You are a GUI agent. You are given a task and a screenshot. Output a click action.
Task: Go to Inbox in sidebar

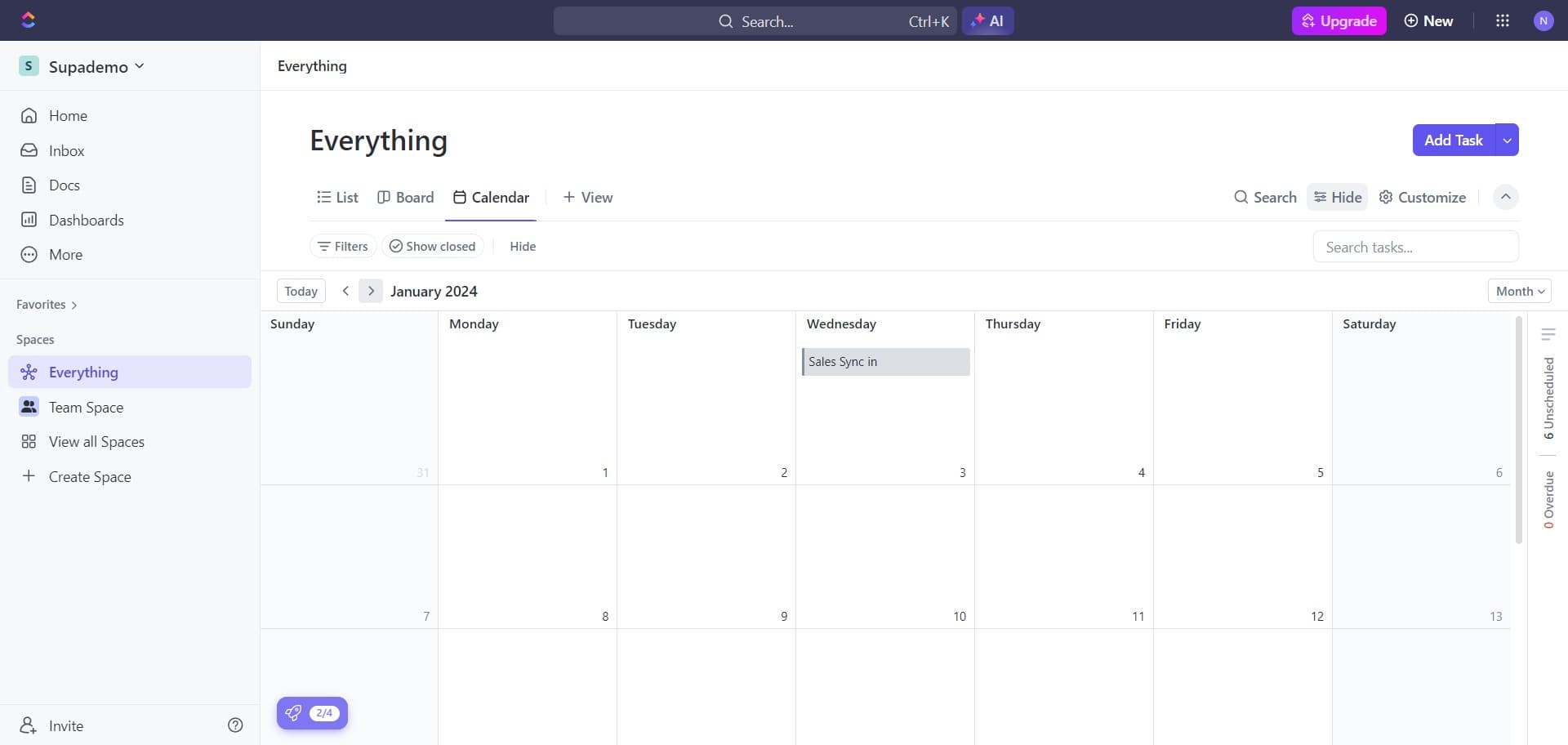(x=66, y=151)
